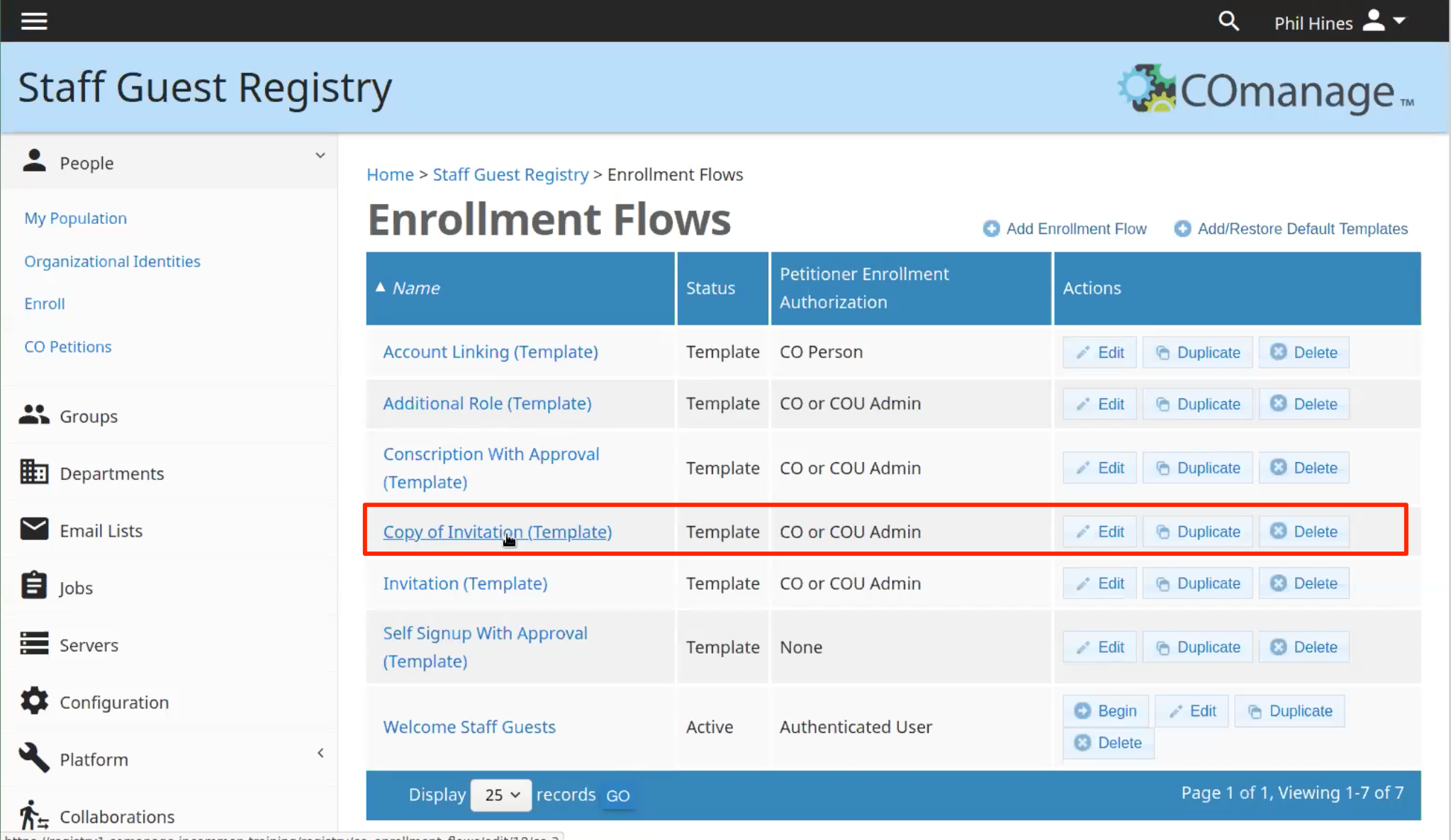Duplicate the Account Linking template
This screenshot has width=1451, height=840.
pos(1197,352)
